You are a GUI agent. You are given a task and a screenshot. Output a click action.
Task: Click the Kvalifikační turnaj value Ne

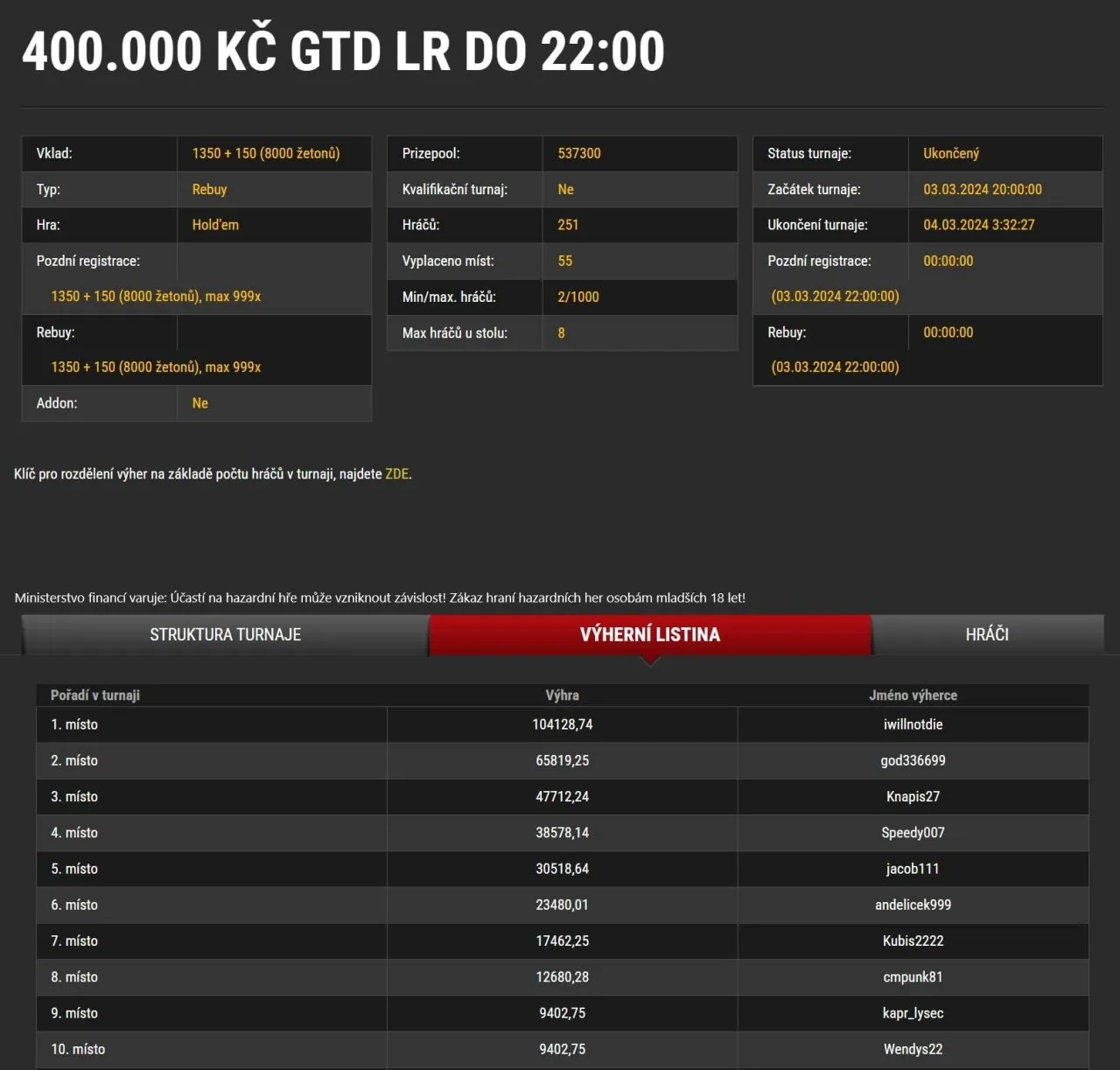(x=565, y=189)
